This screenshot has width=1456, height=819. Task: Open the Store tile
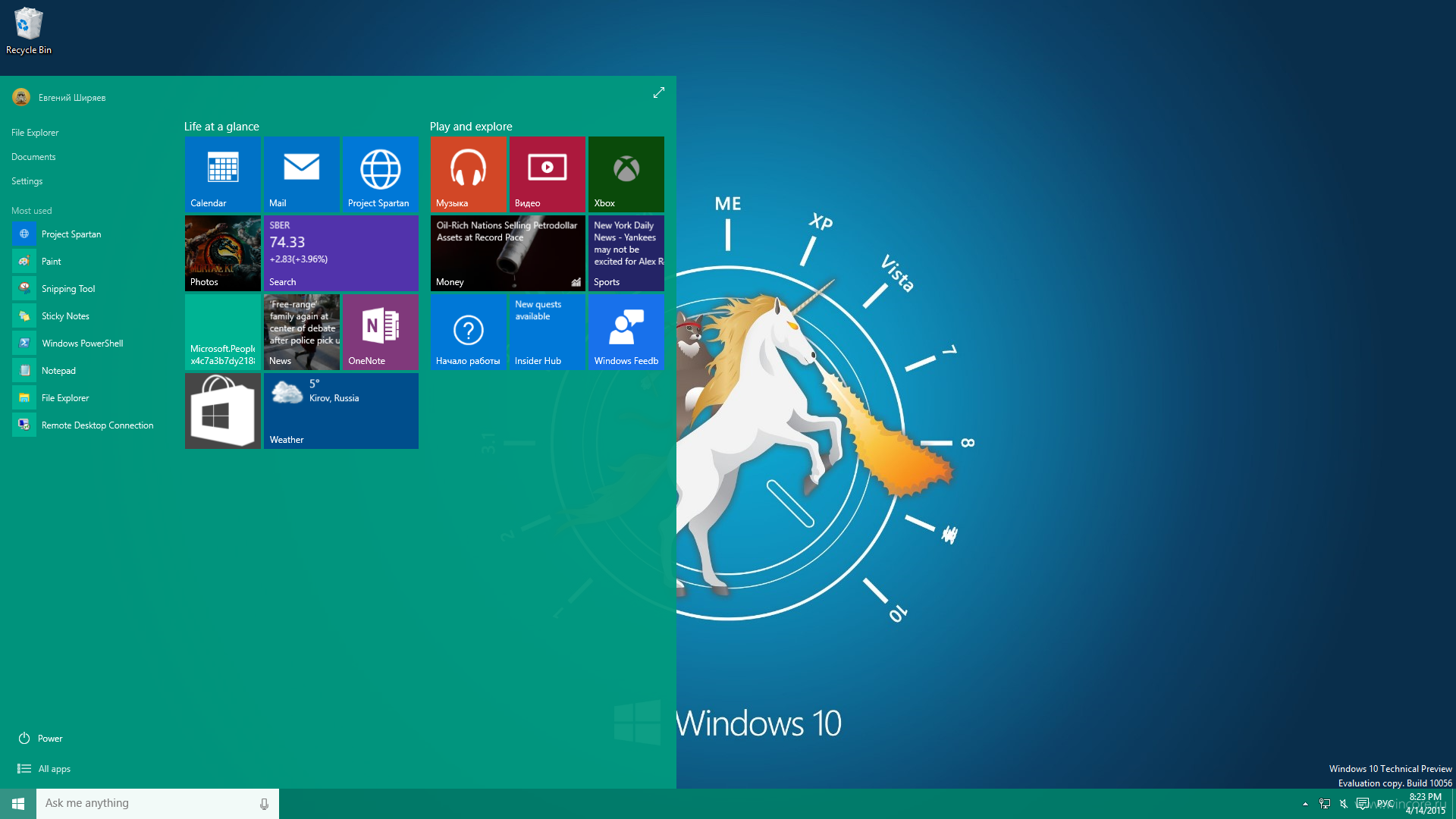(x=222, y=411)
